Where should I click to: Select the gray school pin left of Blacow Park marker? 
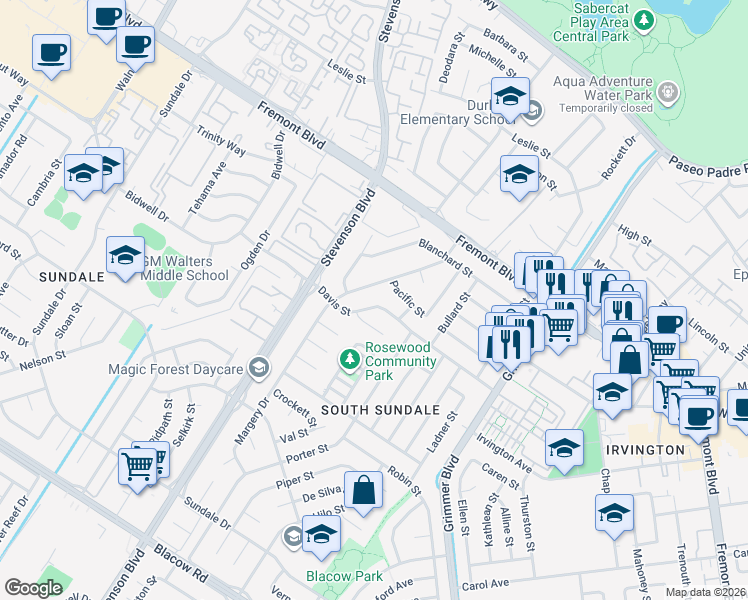click(x=292, y=536)
